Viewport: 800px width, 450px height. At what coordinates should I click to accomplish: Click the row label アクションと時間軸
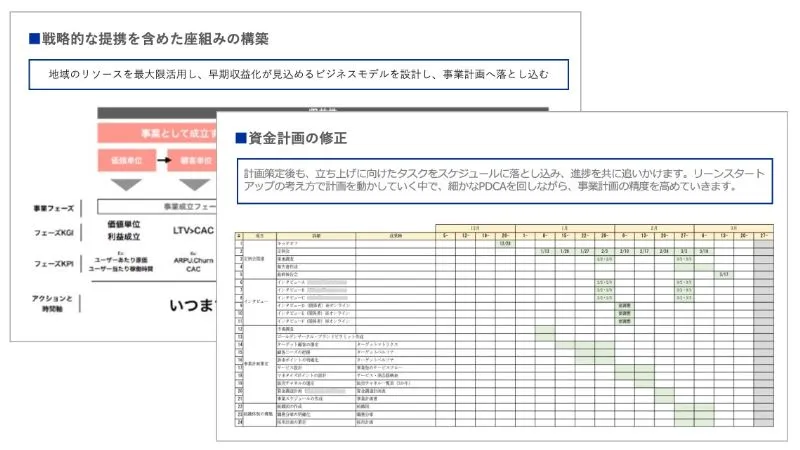[52, 304]
